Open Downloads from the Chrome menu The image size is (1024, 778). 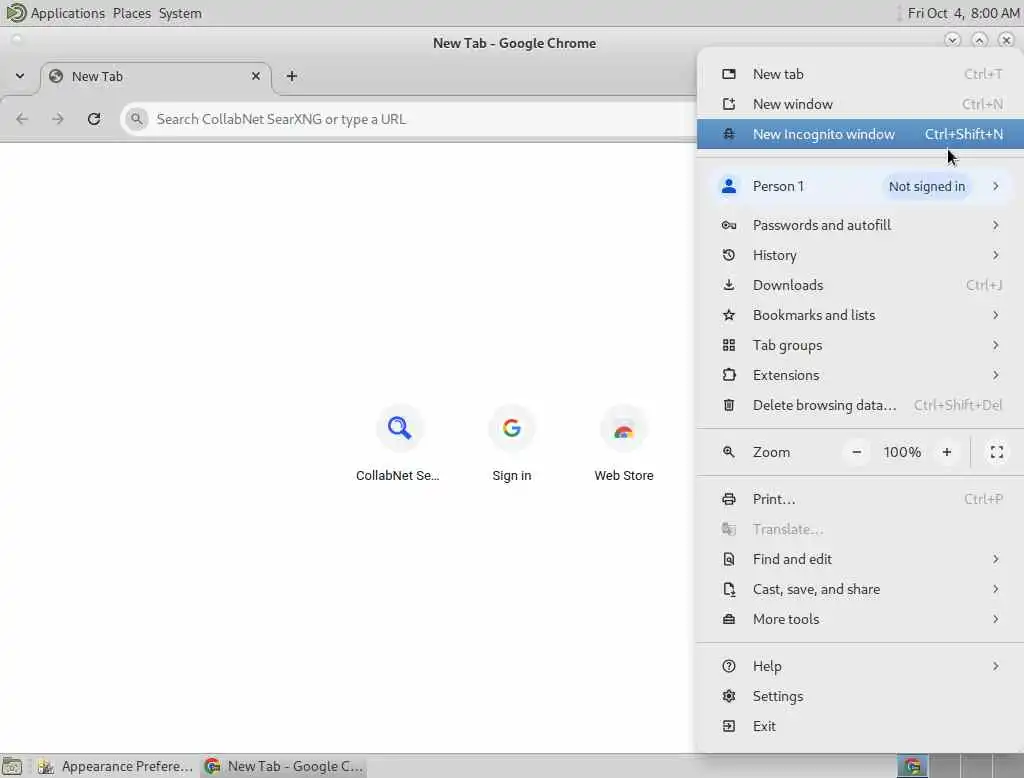pos(860,285)
